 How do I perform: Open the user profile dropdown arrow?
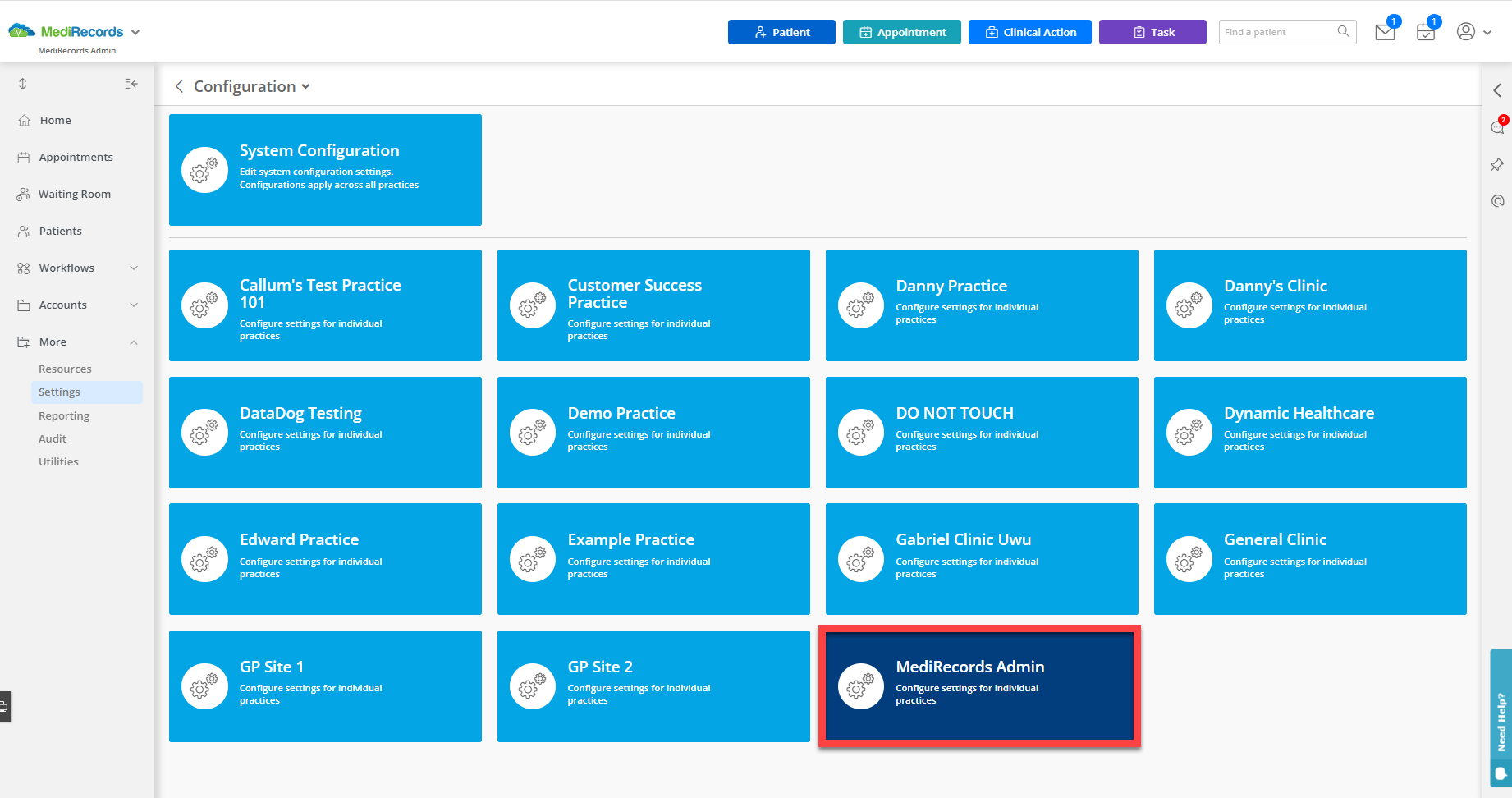coord(1487,33)
